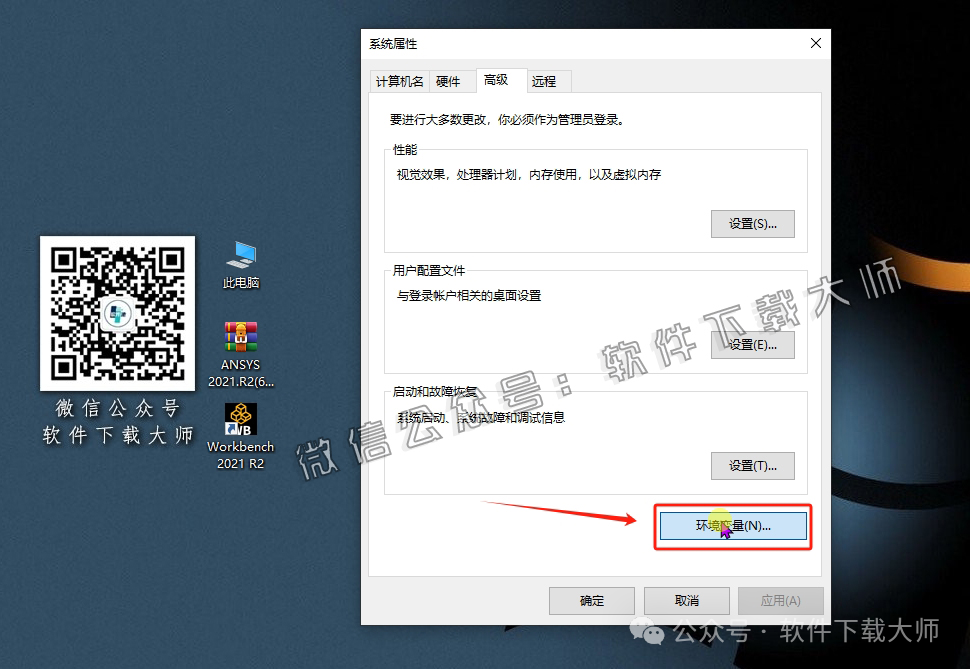Click the WeChat QR code image
The image size is (970, 669).
[117, 313]
